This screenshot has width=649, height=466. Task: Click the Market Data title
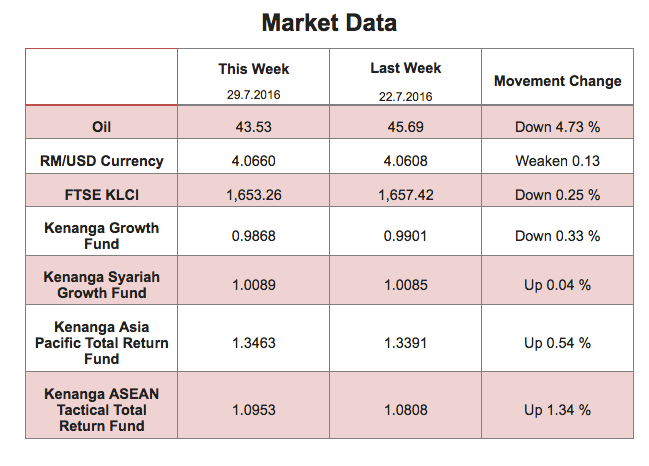pyautogui.click(x=329, y=23)
